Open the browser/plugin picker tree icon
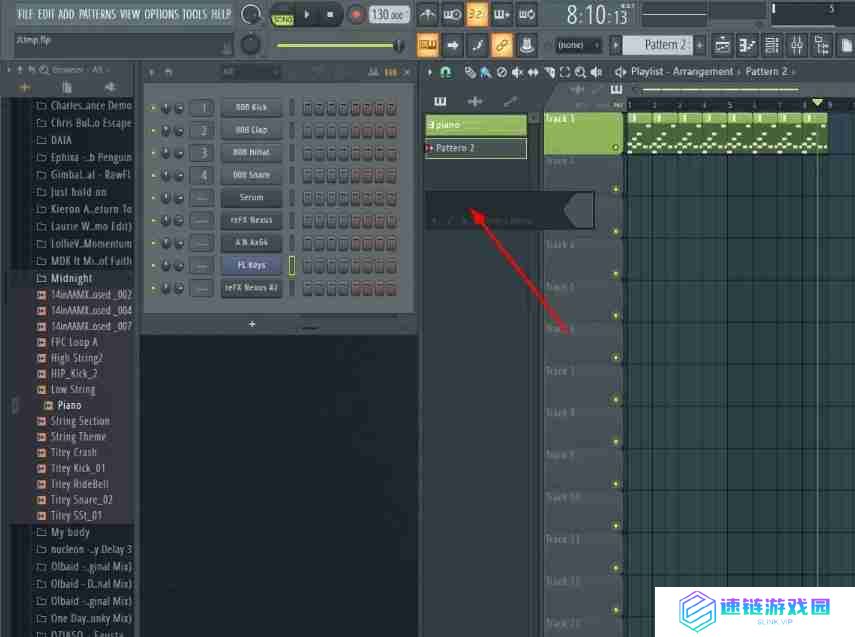855x637 pixels. (x=822, y=45)
